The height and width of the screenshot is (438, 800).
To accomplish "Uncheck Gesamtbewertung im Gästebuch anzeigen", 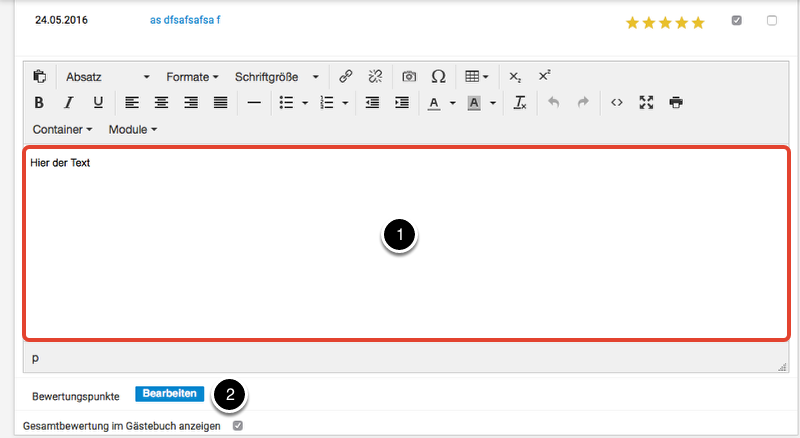I will (x=237, y=426).
